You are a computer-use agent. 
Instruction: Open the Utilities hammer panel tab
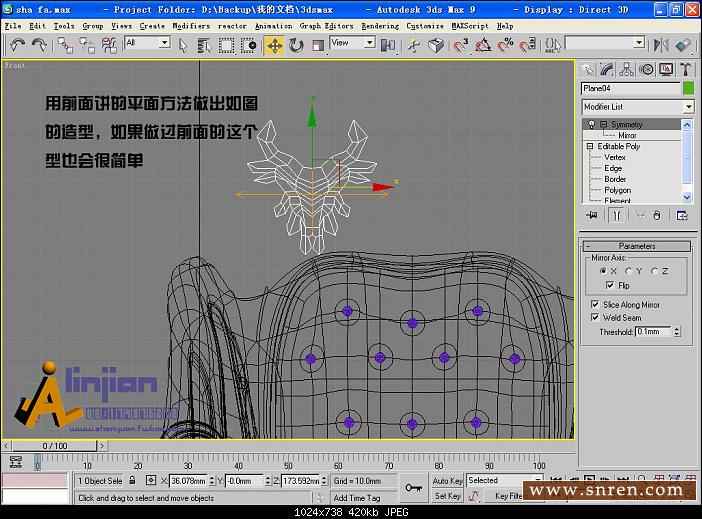pos(686,69)
